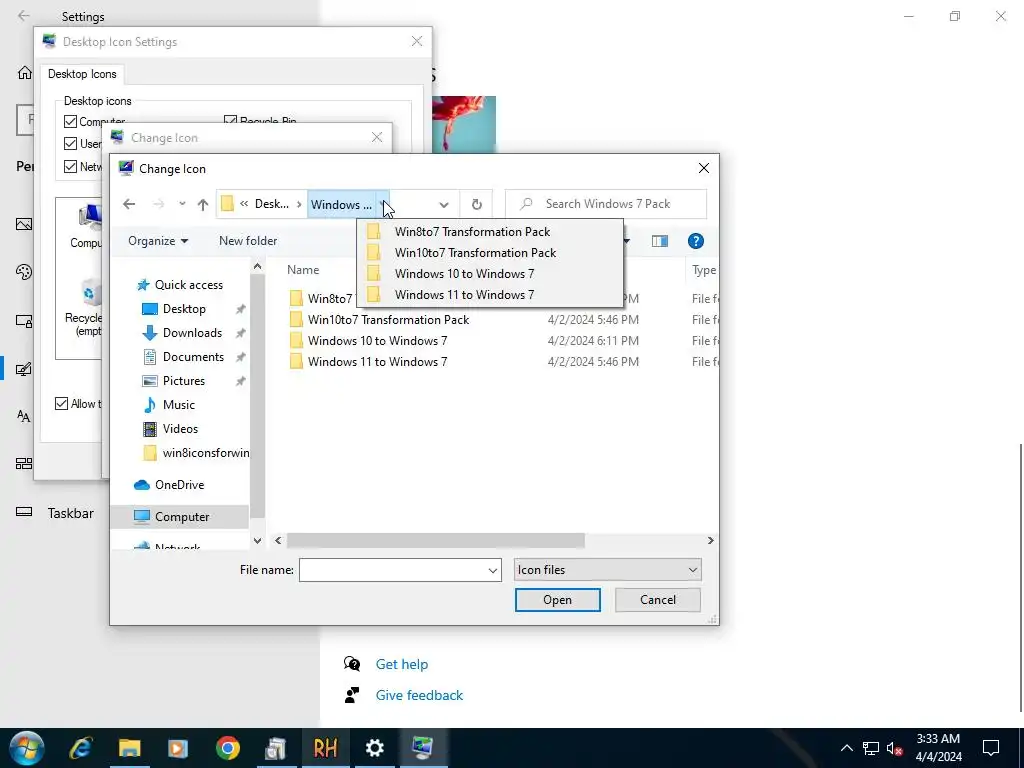Open File Explorer taskbar icon
This screenshot has width=1024, height=768.
(129, 748)
